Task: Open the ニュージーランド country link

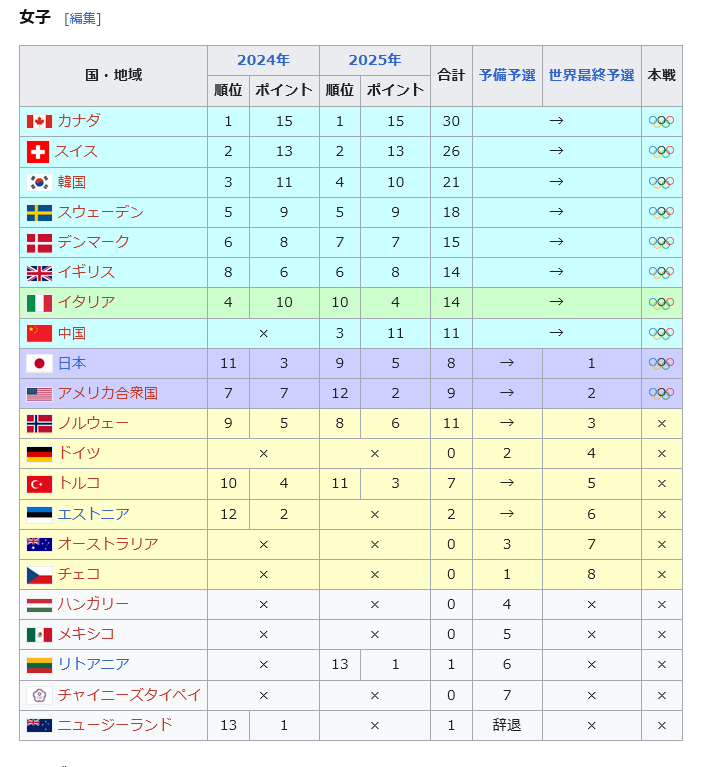Action: (x=115, y=724)
